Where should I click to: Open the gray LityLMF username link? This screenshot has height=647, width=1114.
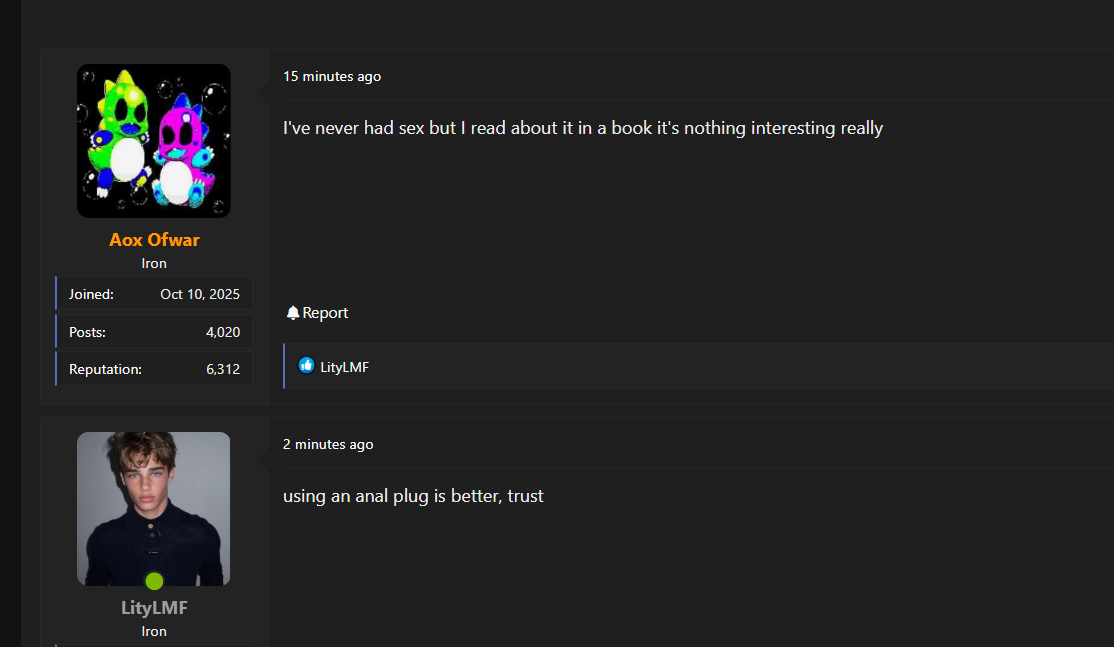(x=154, y=608)
